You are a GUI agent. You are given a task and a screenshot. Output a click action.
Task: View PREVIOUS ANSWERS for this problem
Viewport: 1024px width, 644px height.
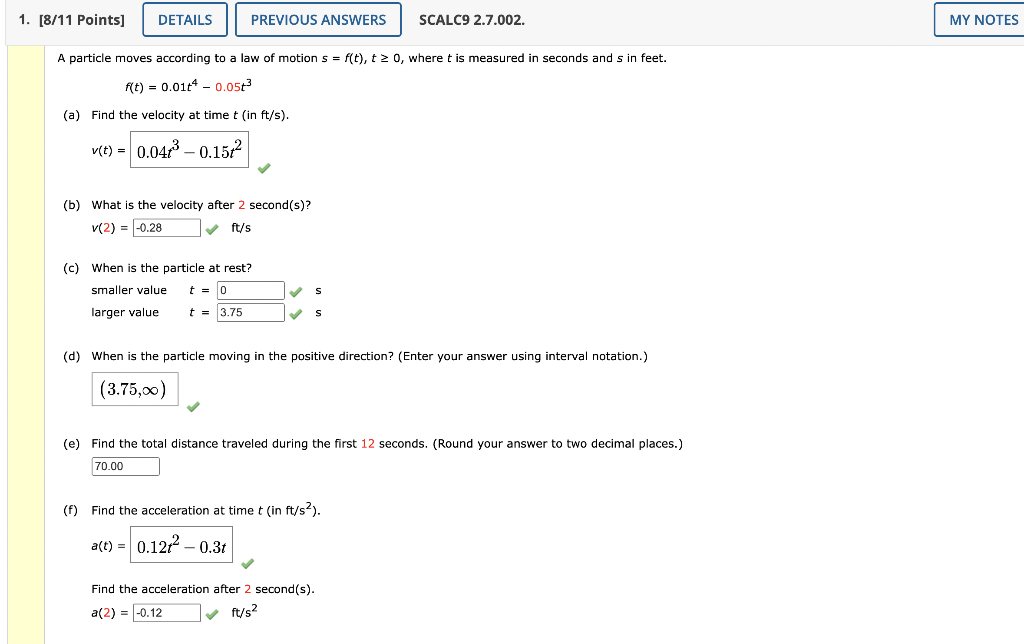tap(318, 19)
